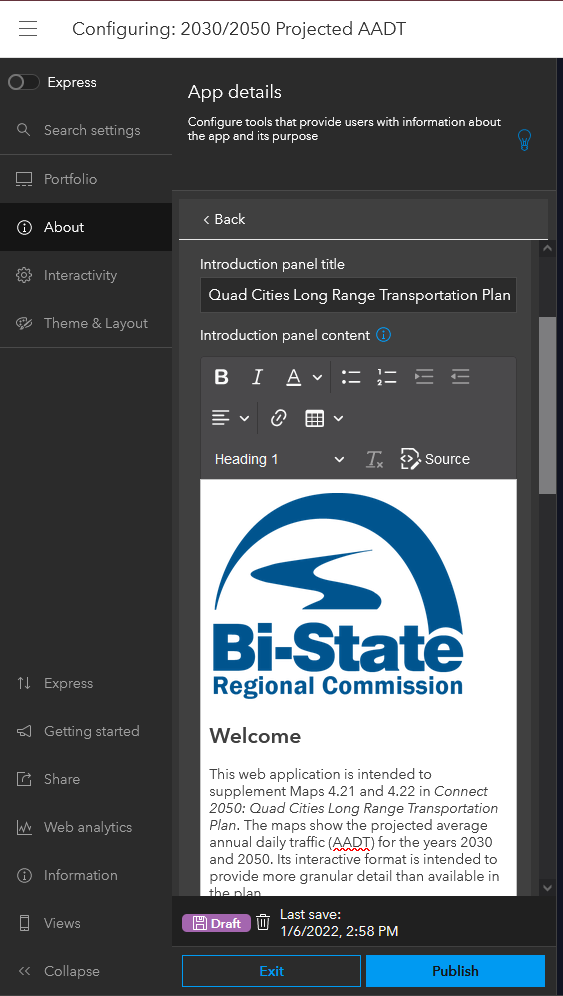Click the scroll up arrow
563x996 pixels.
coord(547,249)
